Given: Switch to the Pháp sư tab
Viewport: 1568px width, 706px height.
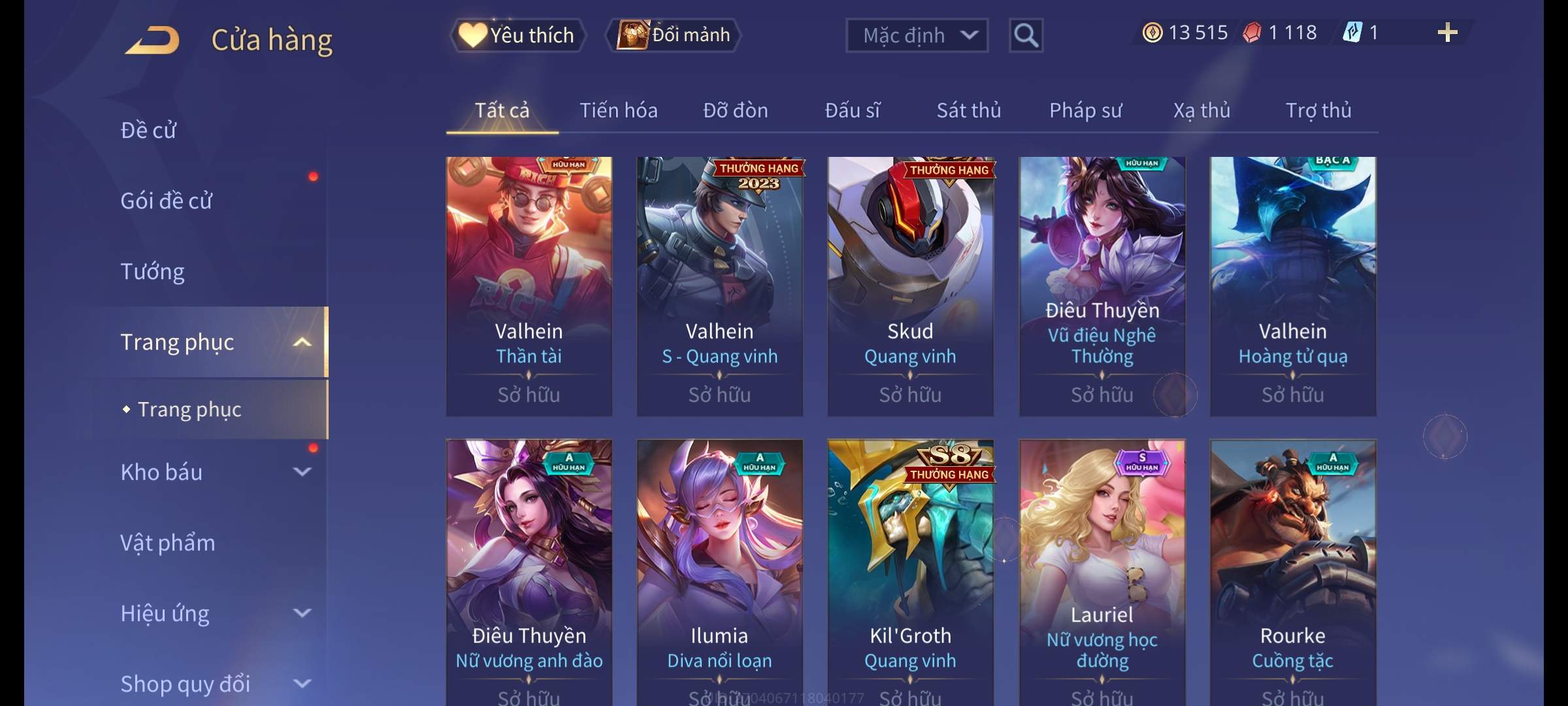Looking at the screenshot, I should click(1085, 110).
